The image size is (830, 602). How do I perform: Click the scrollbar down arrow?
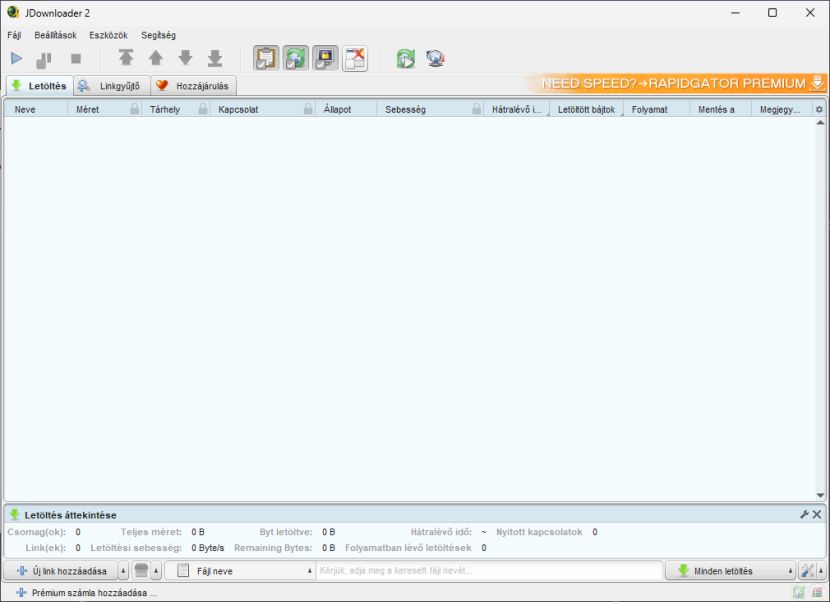click(x=820, y=496)
